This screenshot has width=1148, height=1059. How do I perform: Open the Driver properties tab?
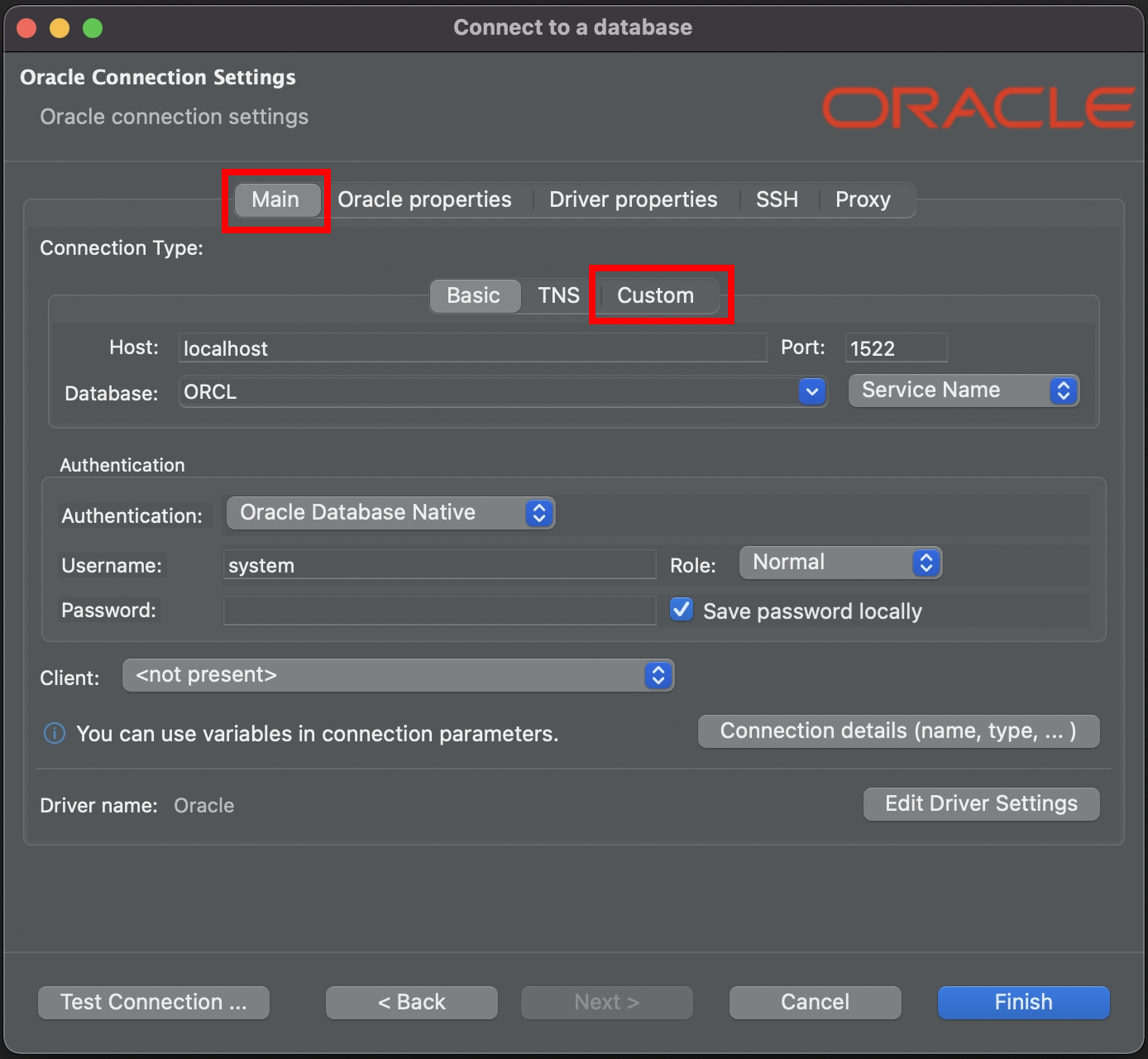tap(634, 200)
